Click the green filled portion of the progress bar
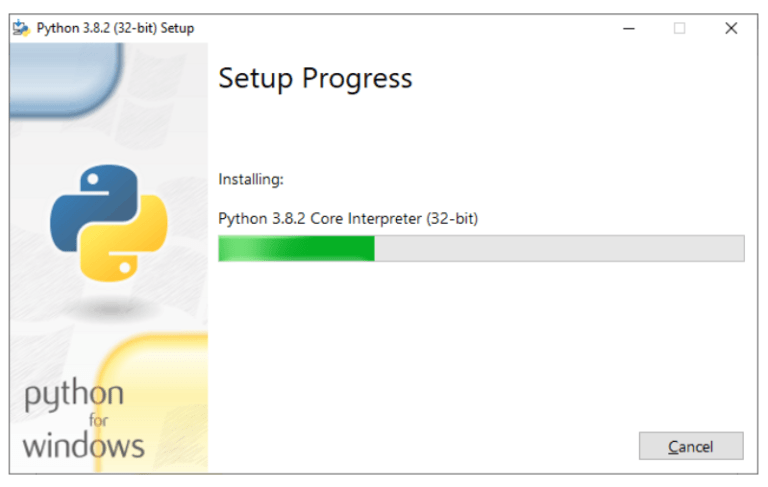The image size is (768, 487). click(x=296, y=248)
